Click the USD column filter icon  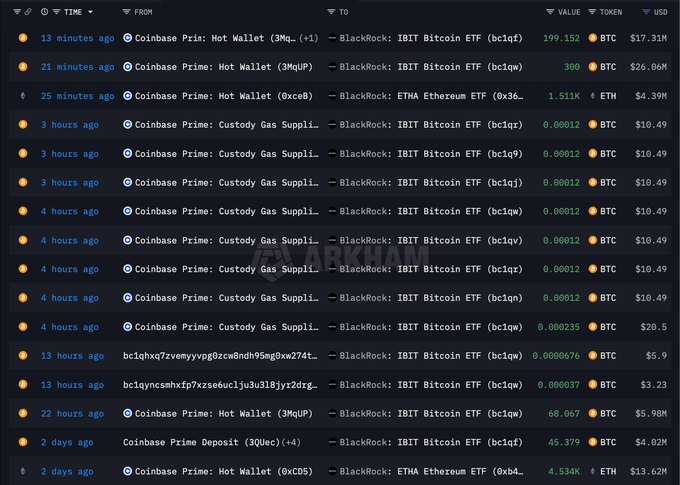[x=645, y=12]
